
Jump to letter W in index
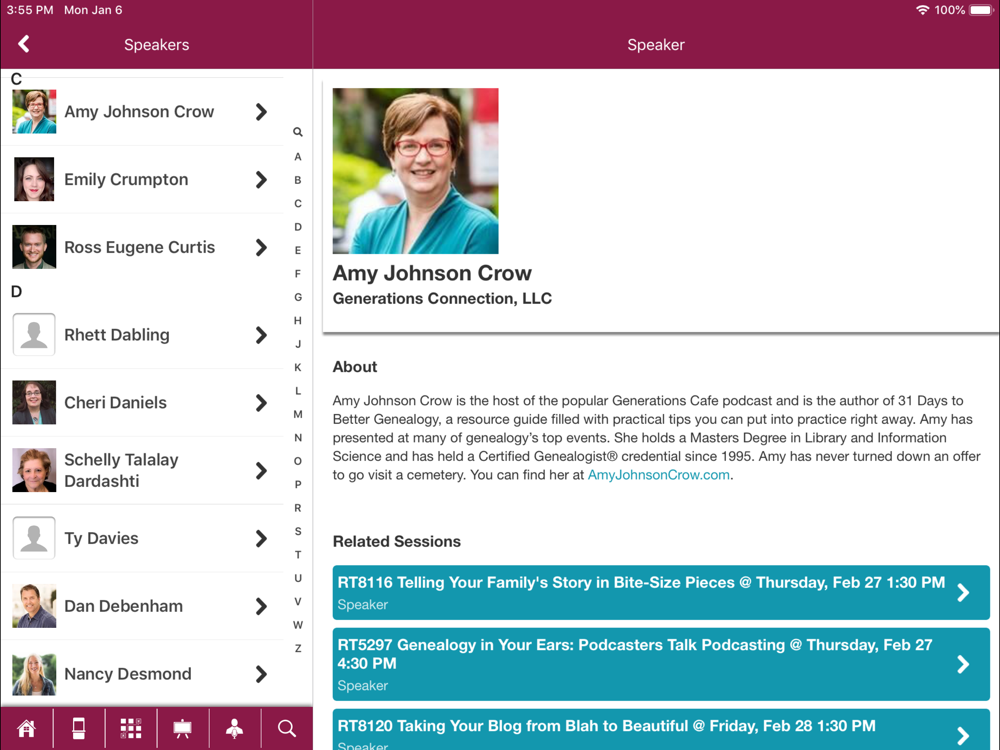(x=298, y=625)
